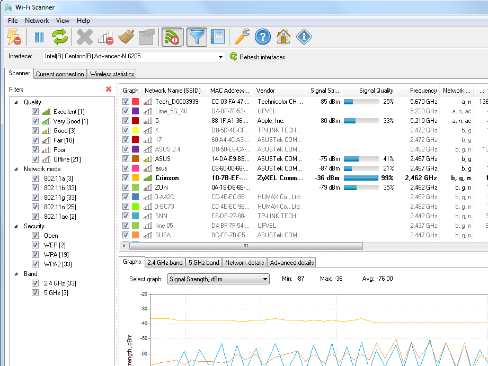Image resolution: width=488 pixels, height=366 pixels.
Task: Switch to Wireless statistics tab
Action: click(112, 74)
